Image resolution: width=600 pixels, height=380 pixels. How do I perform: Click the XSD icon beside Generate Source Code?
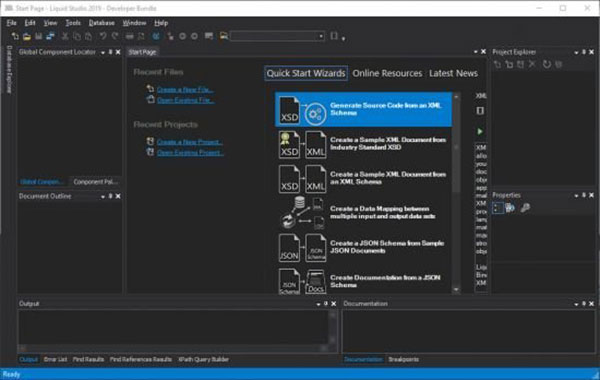pyautogui.click(x=289, y=110)
